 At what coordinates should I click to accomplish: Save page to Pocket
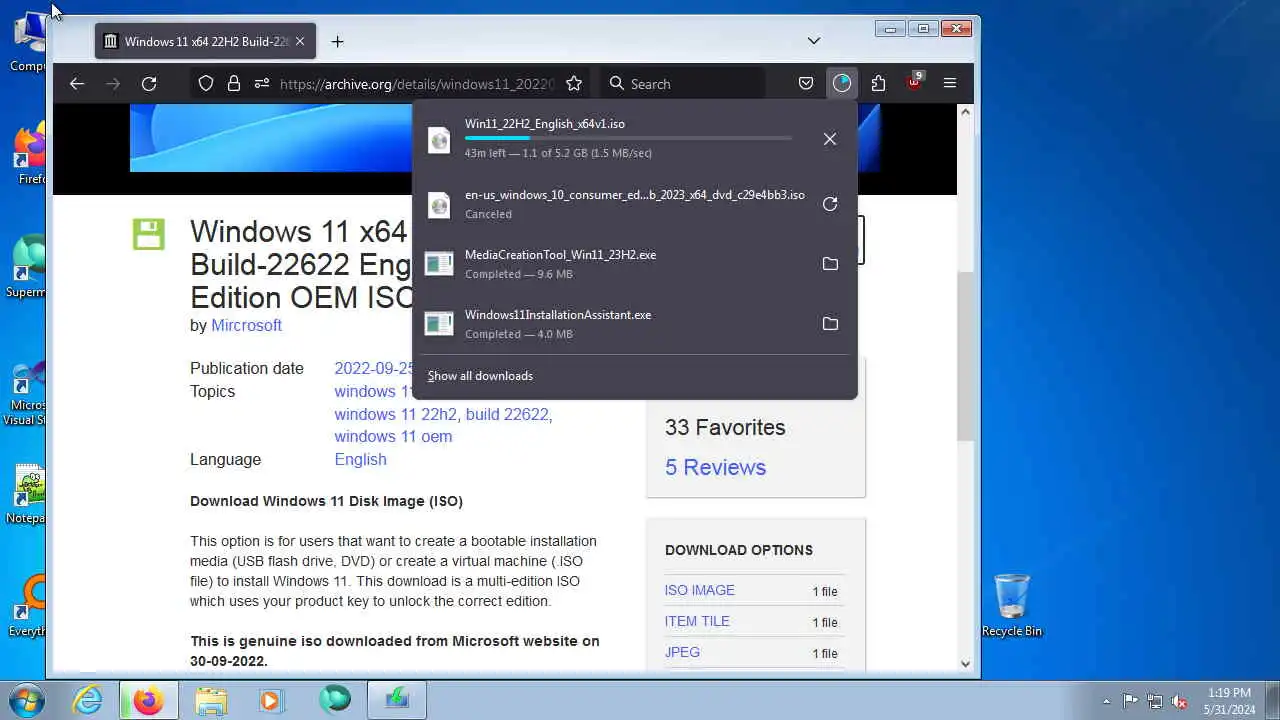[x=806, y=84]
